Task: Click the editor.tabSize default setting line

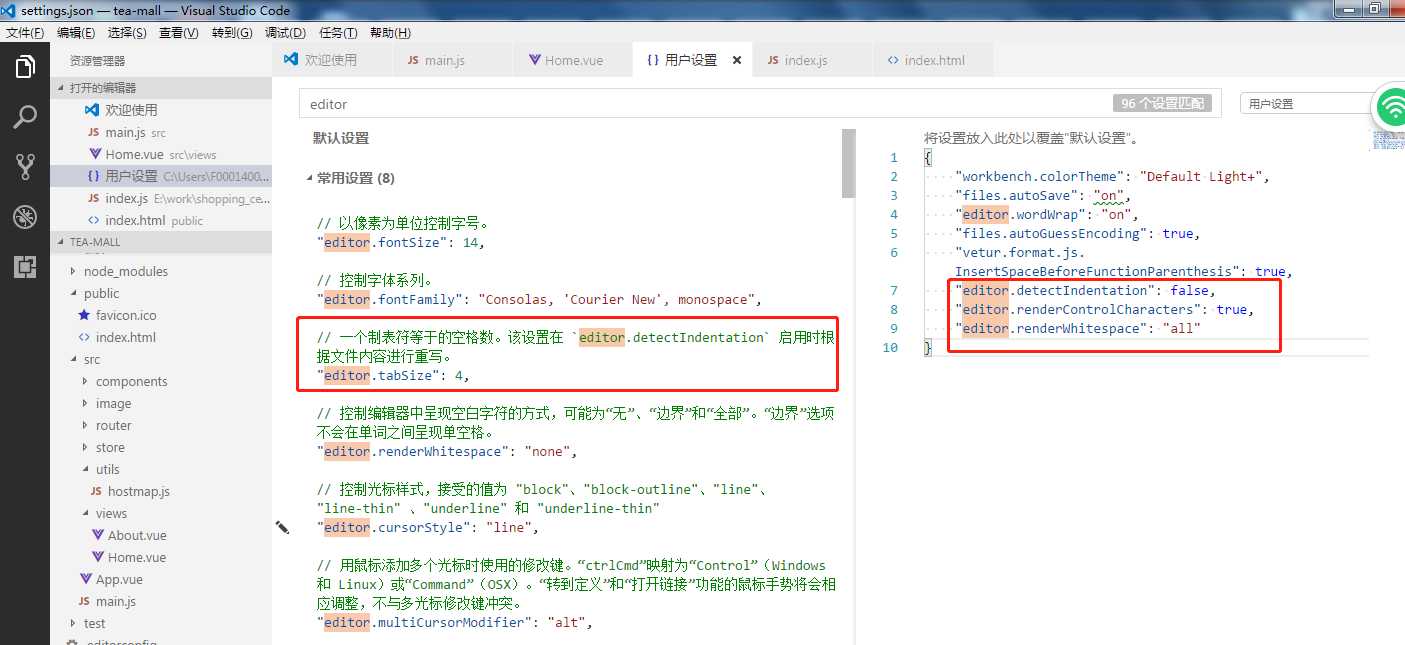Action: (x=393, y=376)
